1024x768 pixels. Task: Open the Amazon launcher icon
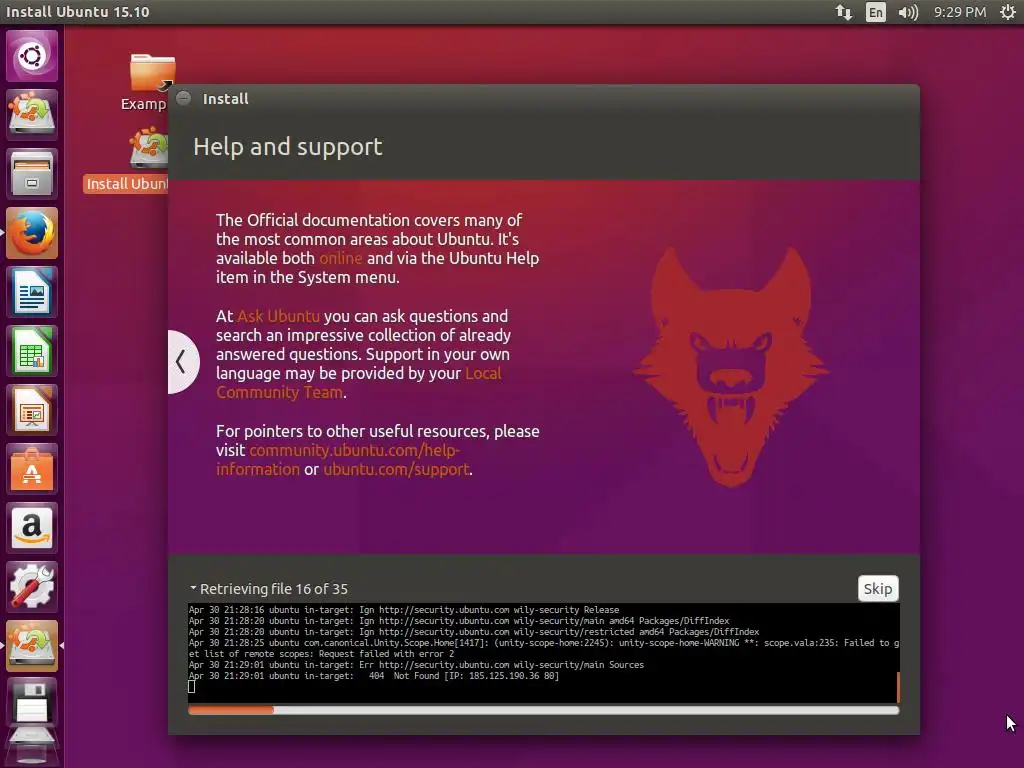32,528
